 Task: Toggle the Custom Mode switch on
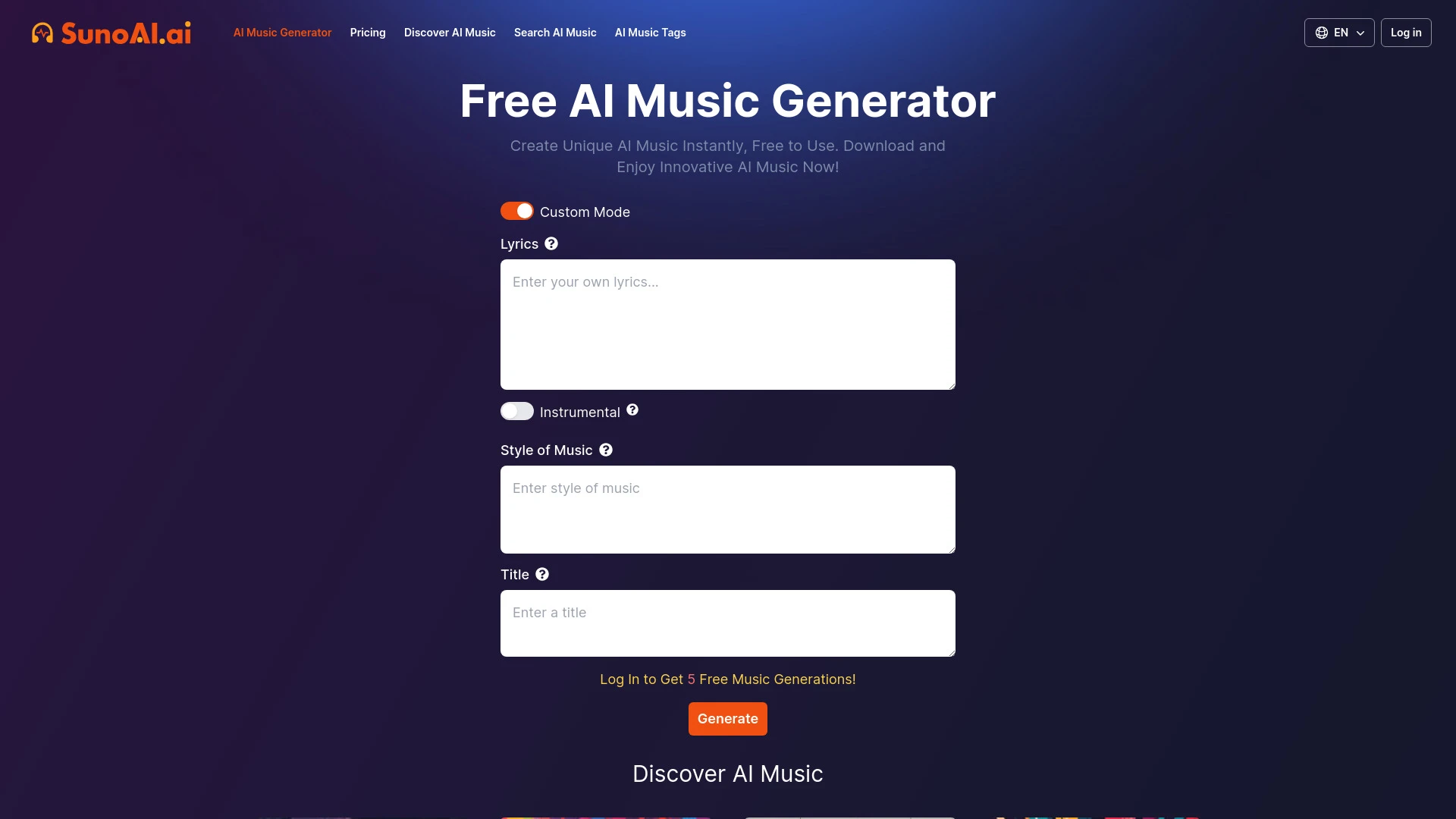(x=516, y=211)
